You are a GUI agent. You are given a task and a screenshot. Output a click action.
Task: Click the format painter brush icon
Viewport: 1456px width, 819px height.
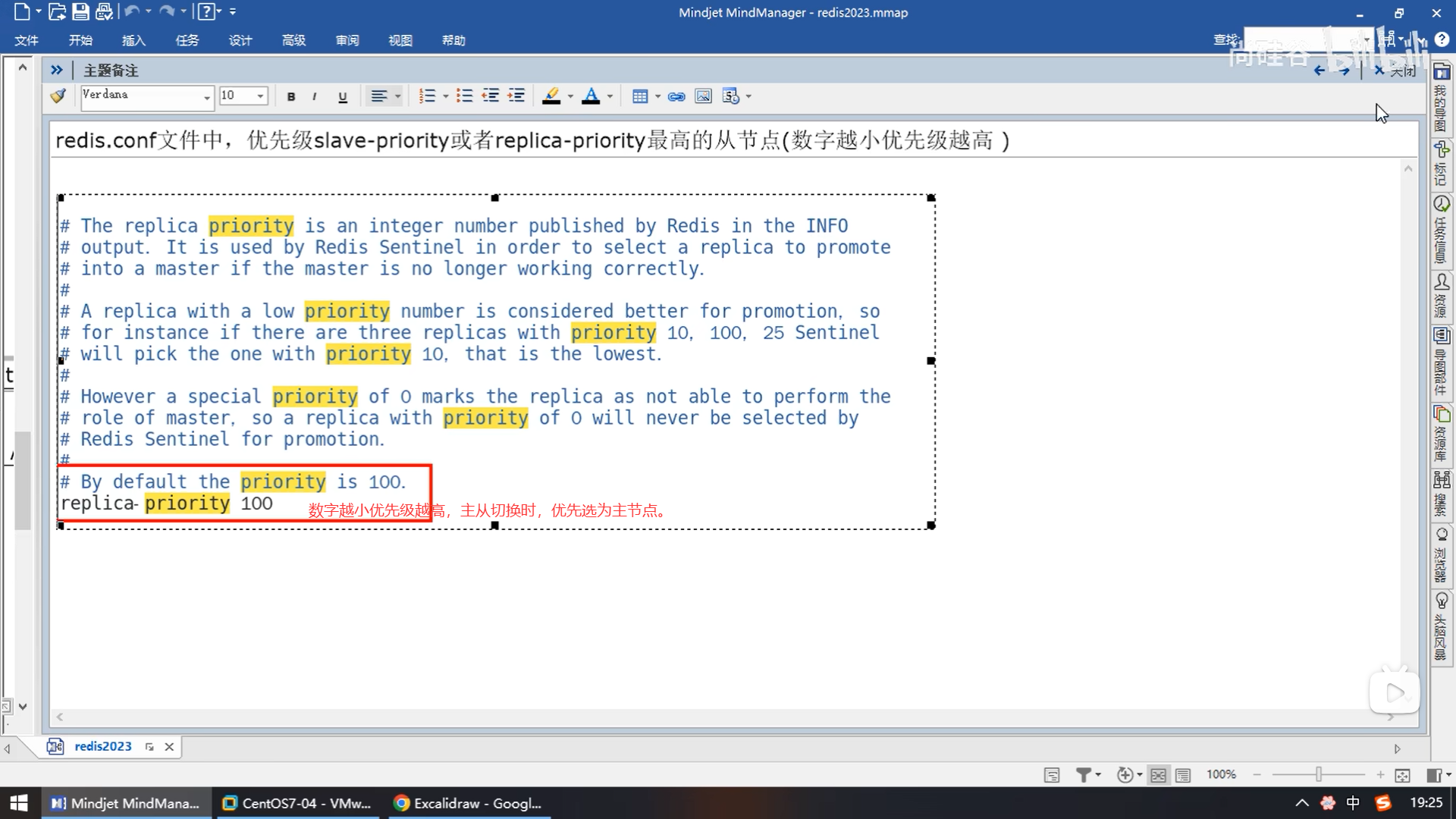[58, 96]
